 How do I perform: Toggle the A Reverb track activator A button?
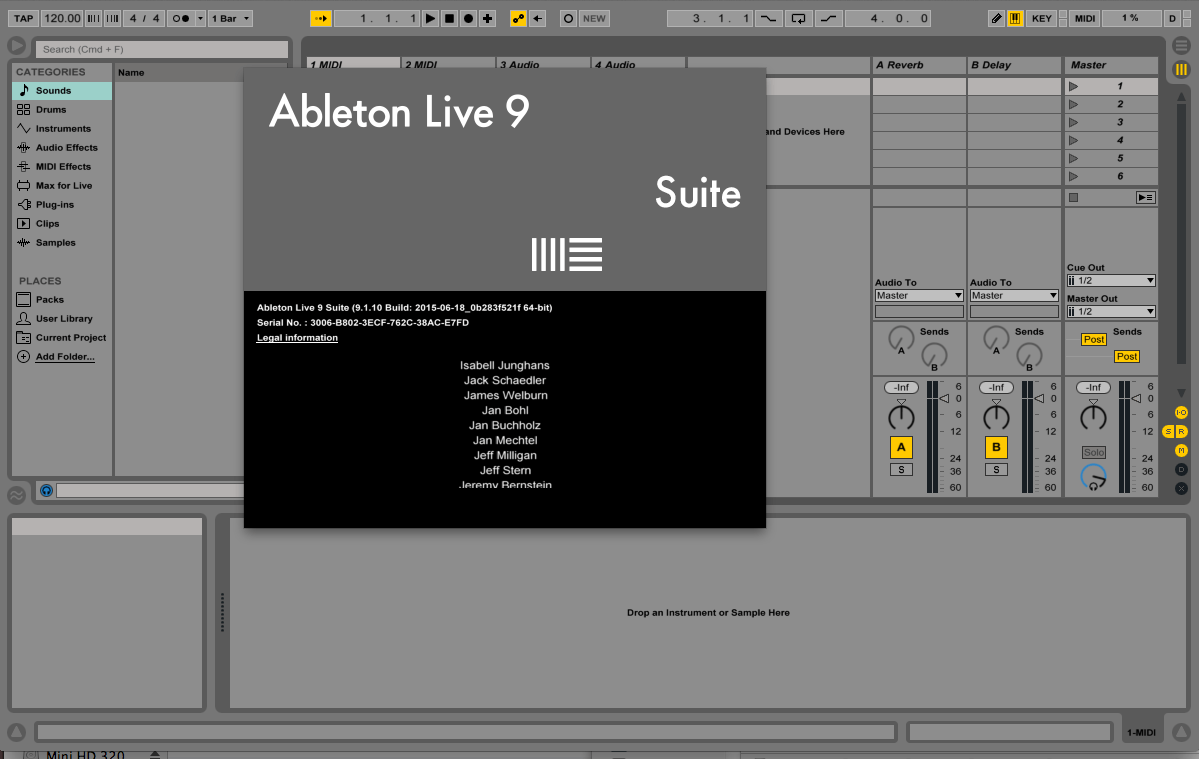901,447
